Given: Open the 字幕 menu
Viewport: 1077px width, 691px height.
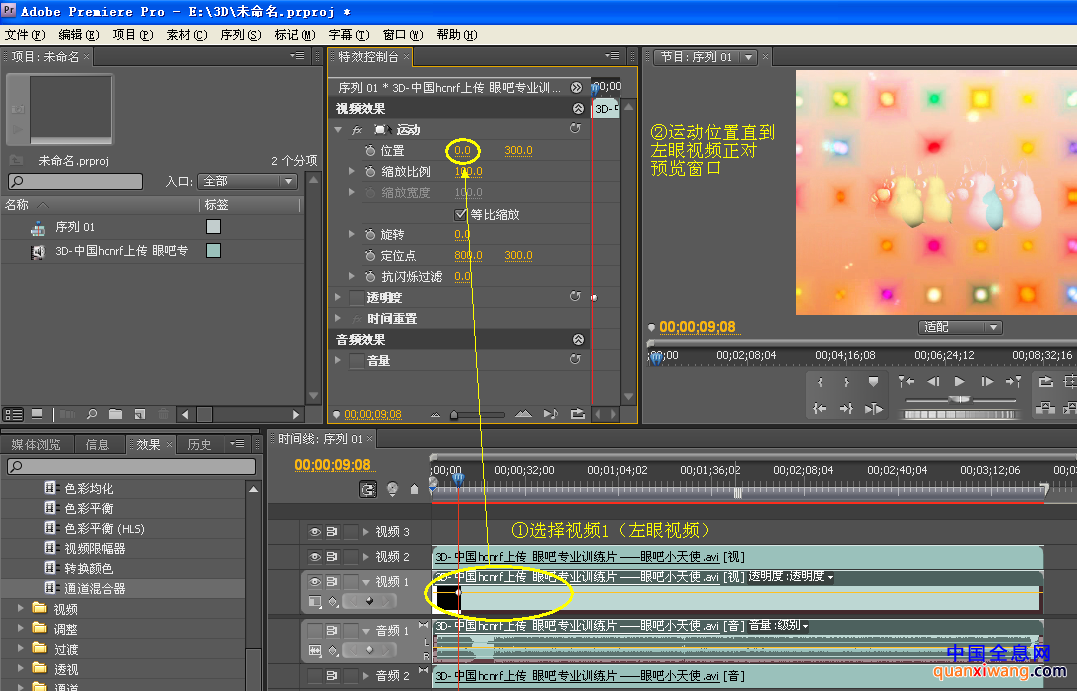Looking at the screenshot, I should pyautogui.click(x=348, y=34).
